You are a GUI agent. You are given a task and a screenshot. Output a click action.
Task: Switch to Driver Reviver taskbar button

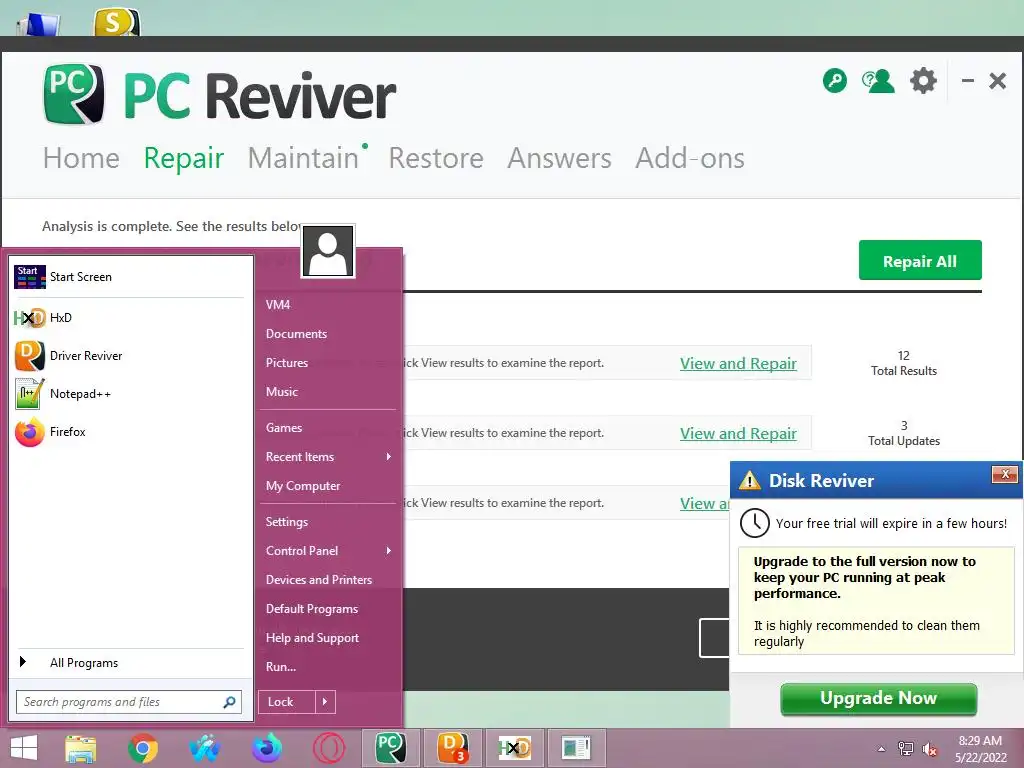click(452, 748)
